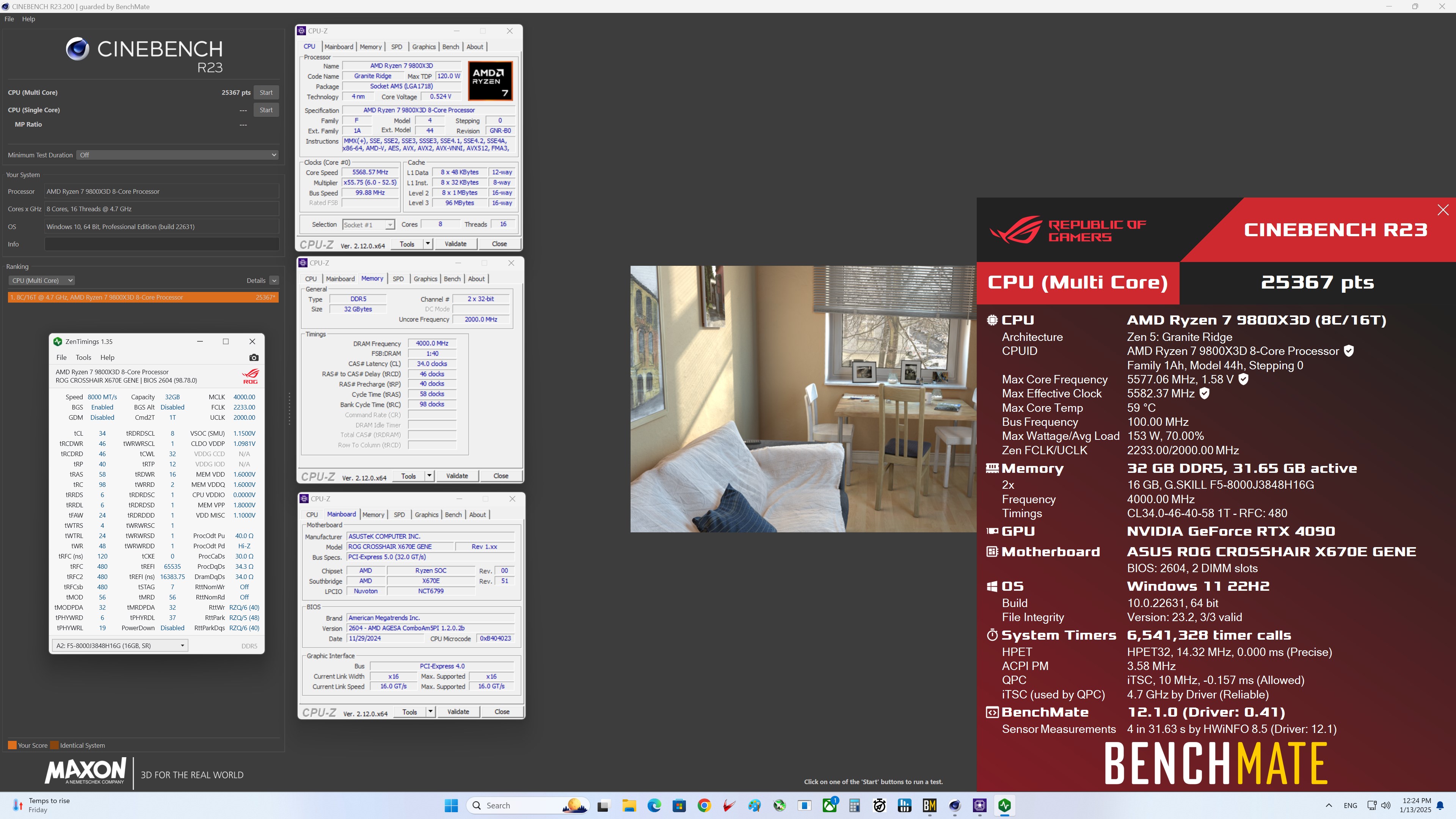The width and height of the screenshot is (1456, 819).
Task: Open the Minimum Test Duration dropdown
Action: [x=177, y=155]
